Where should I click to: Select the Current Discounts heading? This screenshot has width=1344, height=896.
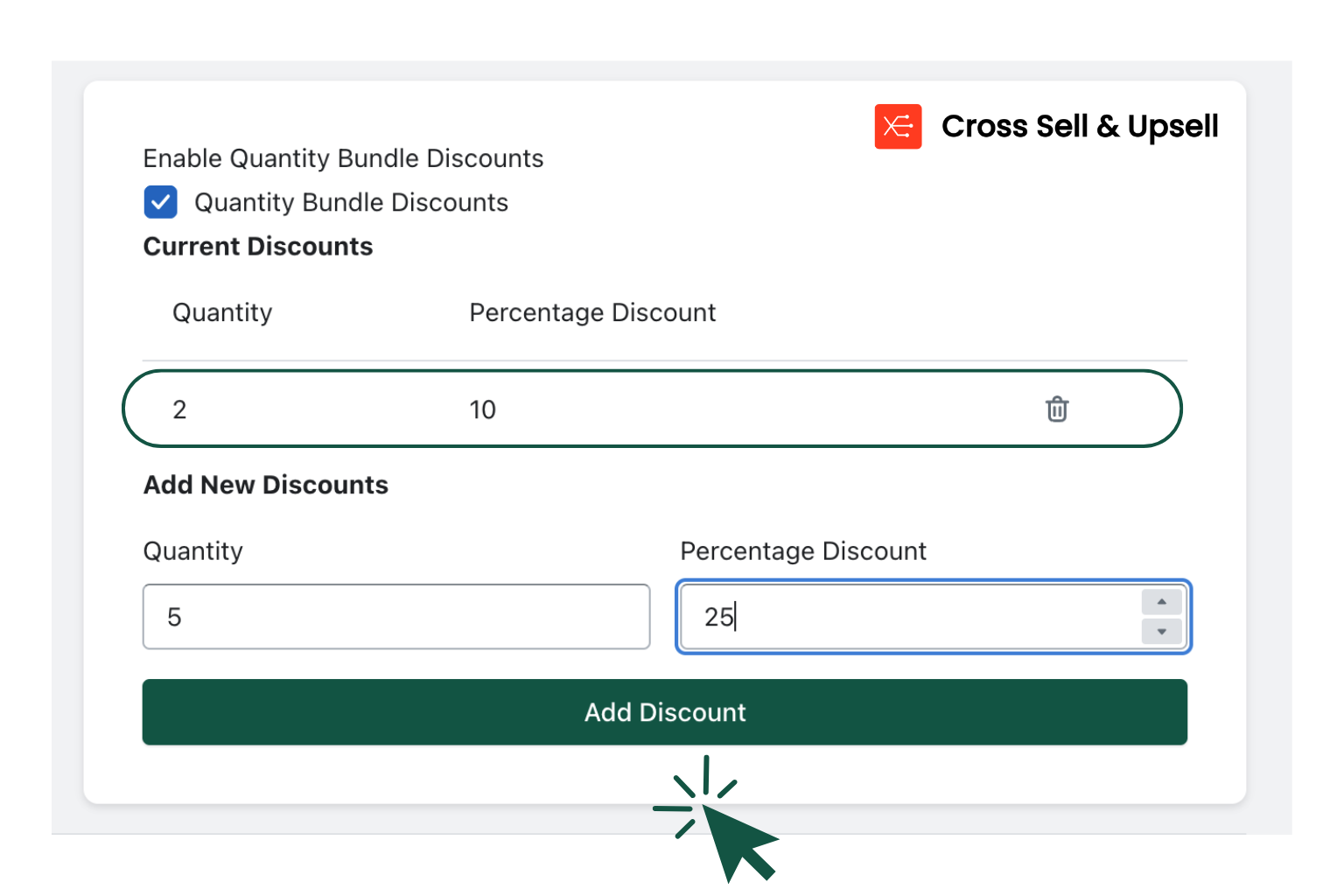coord(257,246)
